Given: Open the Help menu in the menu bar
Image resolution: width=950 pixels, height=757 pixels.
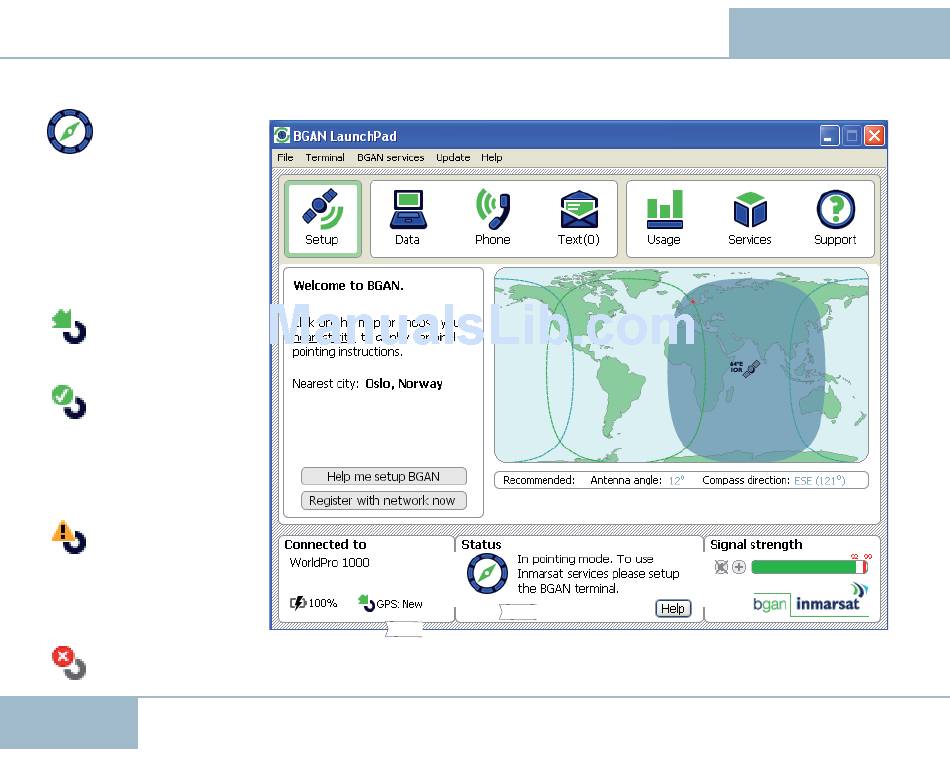Looking at the screenshot, I should pyautogui.click(x=491, y=157).
